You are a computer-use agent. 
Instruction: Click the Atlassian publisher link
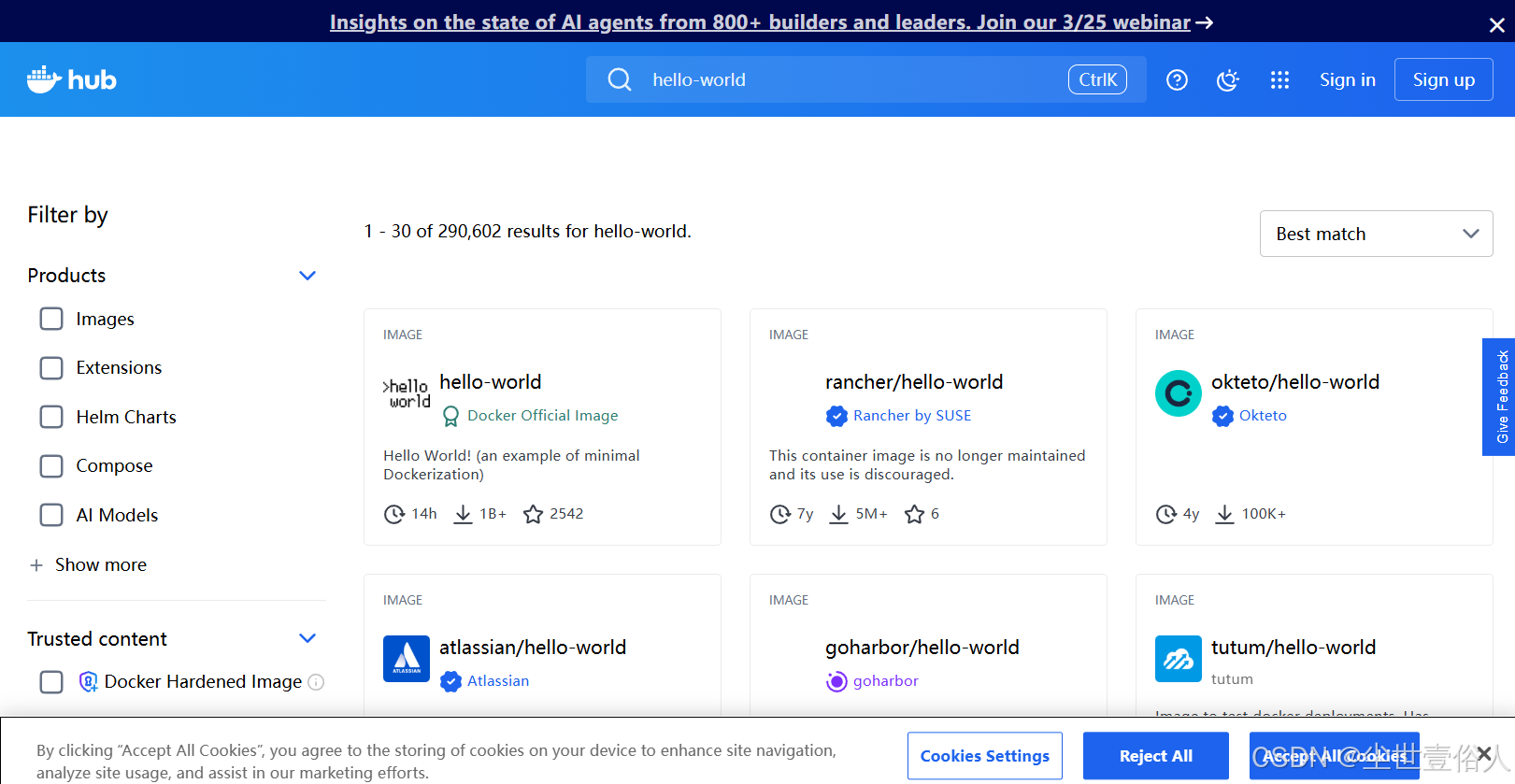[498, 681]
